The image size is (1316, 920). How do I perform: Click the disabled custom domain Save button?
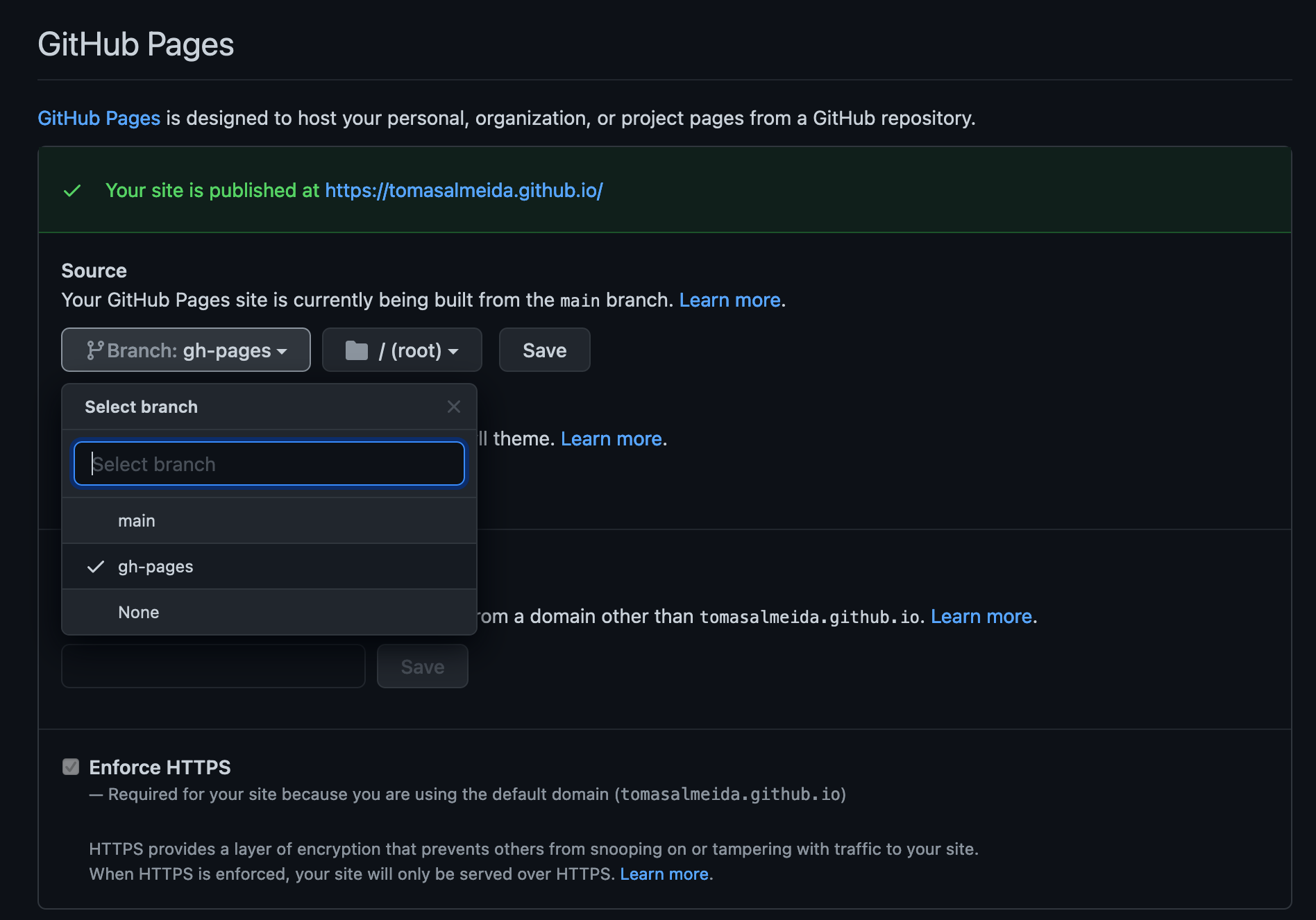tap(423, 666)
